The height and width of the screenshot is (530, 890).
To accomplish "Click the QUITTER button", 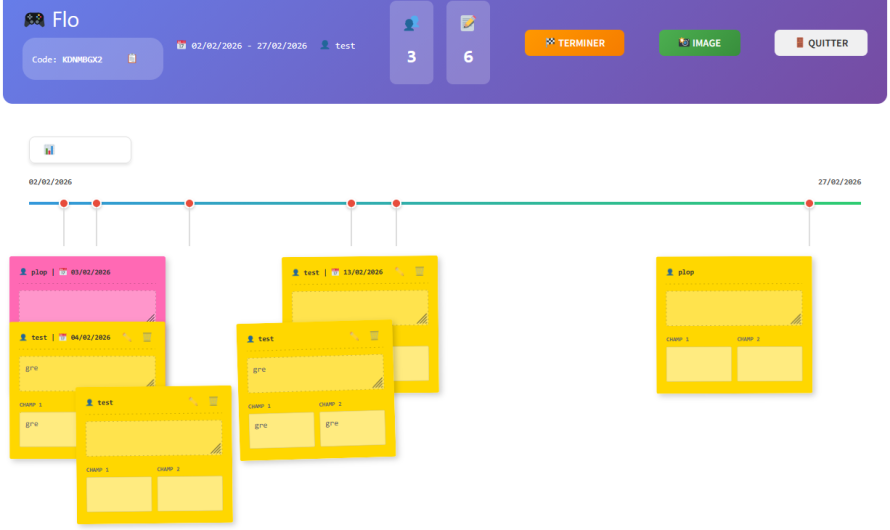I will point(820,43).
